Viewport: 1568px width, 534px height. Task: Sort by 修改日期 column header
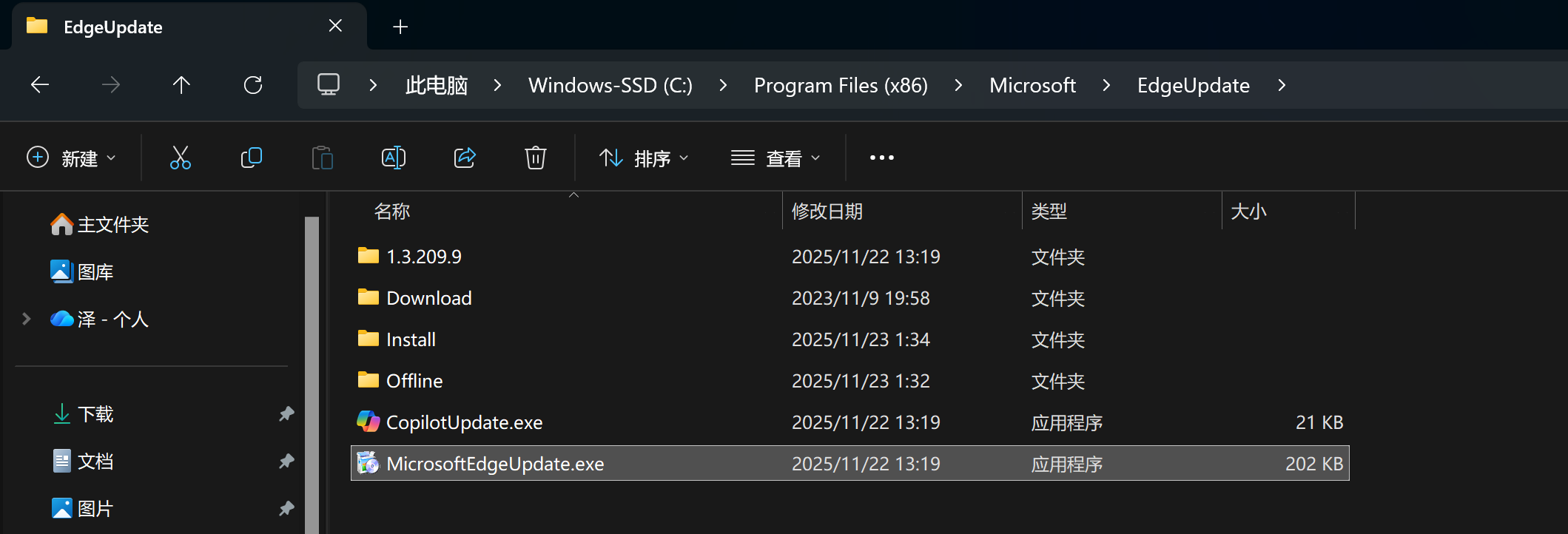(x=827, y=212)
